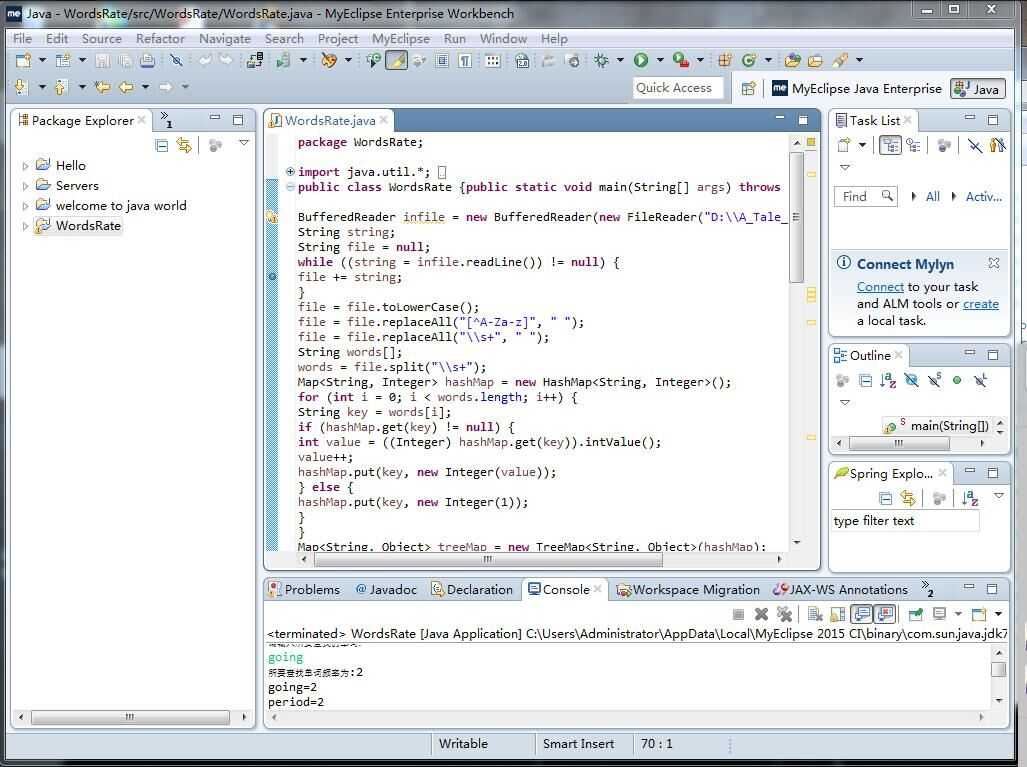Expand the Hello project in Package Explorer
The height and width of the screenshot is (767, 1027).
click(25, 166)
